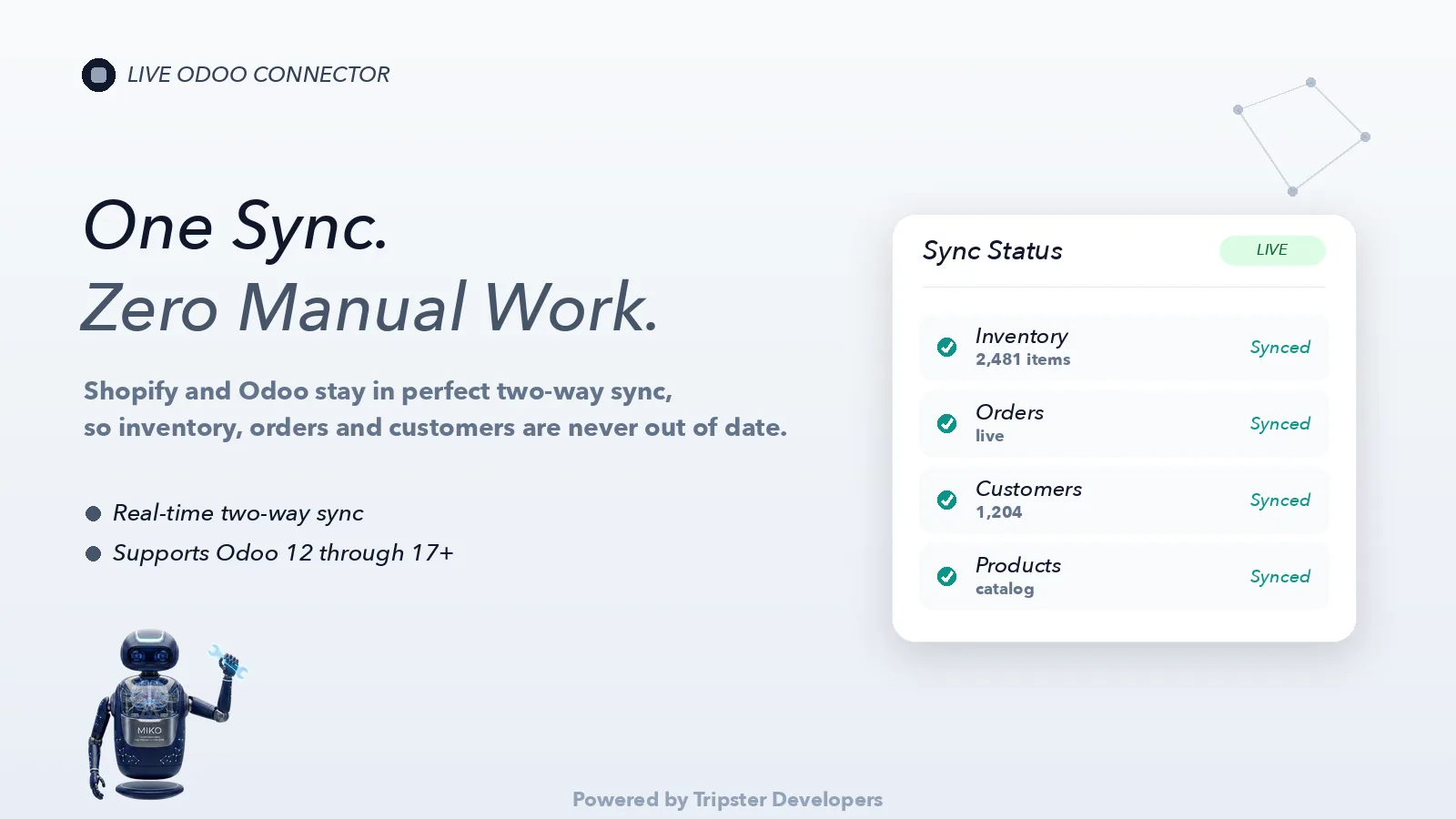Click 'Synced' status in the Customers row
Viewport: 1456px width, 819px height.
[x=1279, y=500]
